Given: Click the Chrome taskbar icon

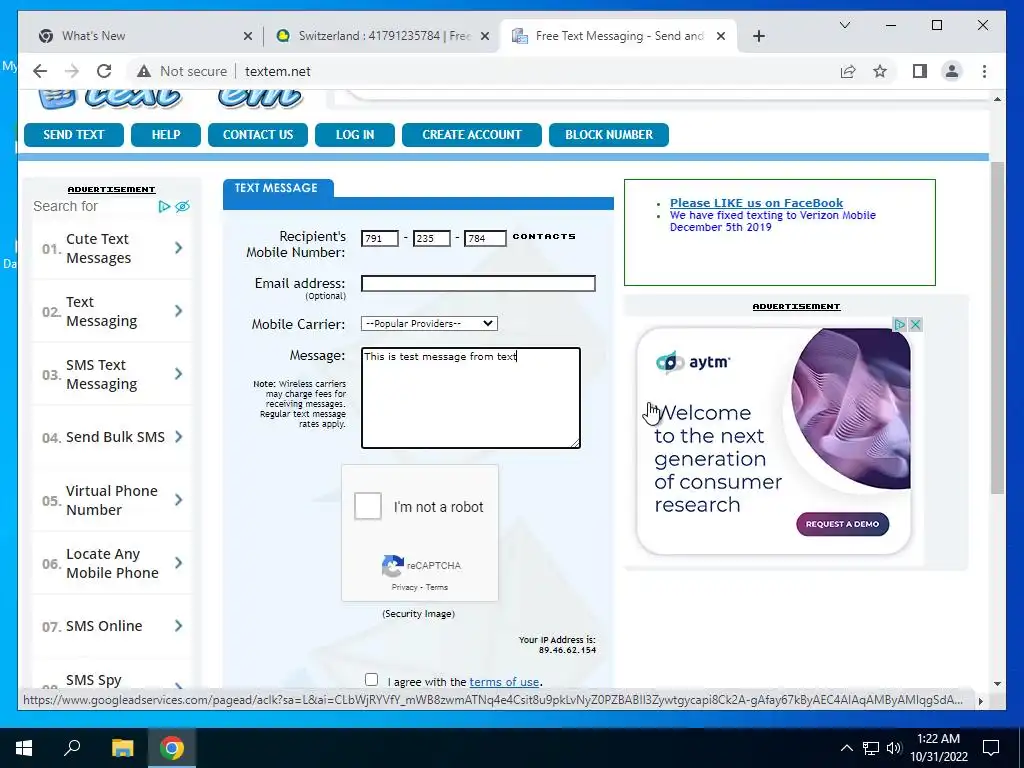Looking at the screenshot, I should 172,748.
